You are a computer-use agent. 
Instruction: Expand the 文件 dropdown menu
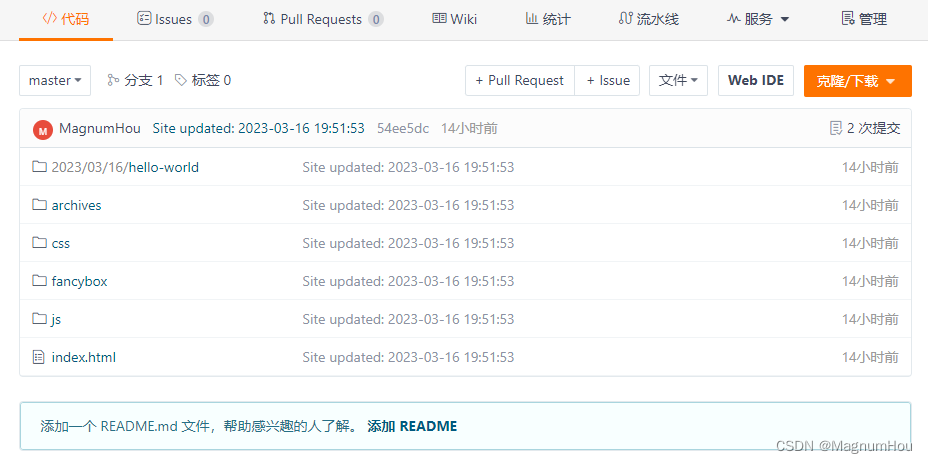tap(678, 80)
